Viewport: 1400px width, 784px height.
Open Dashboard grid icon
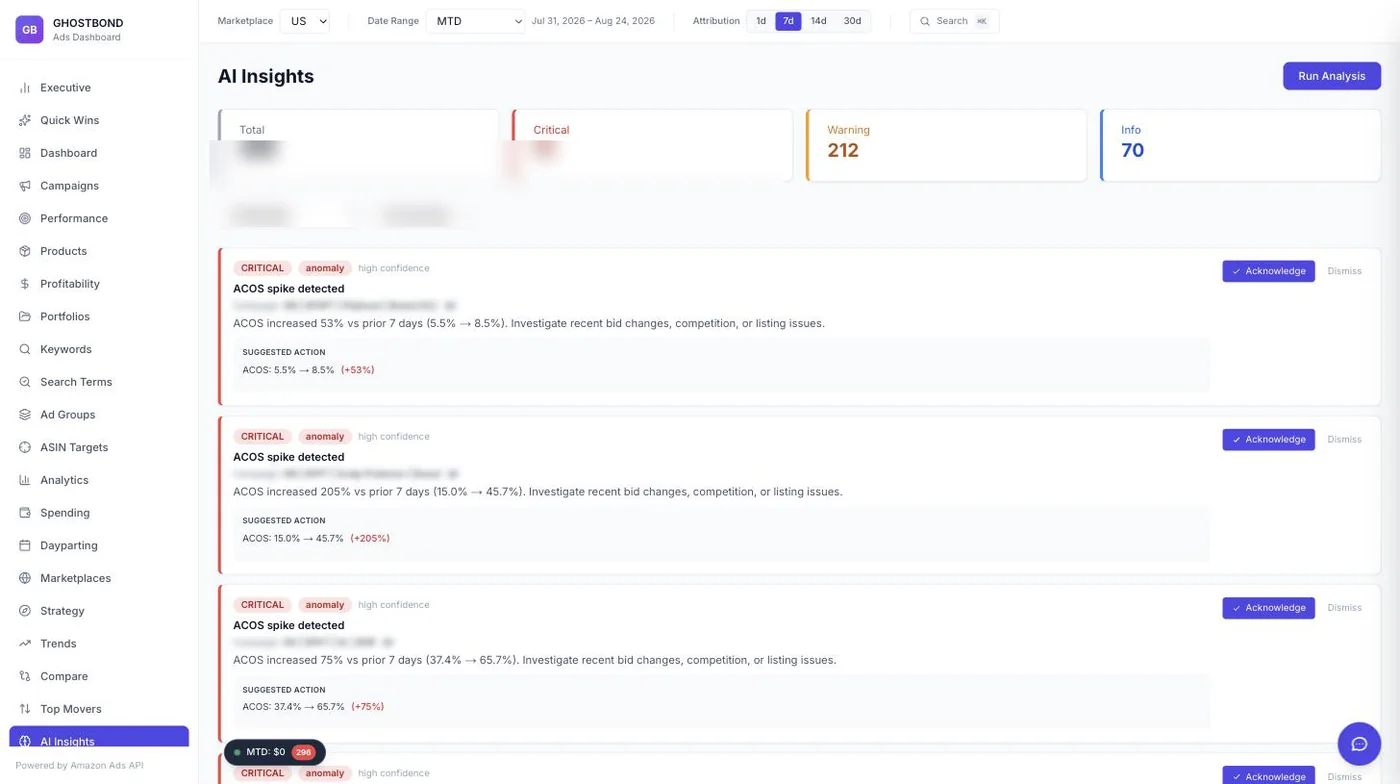[x=25, y=153]
